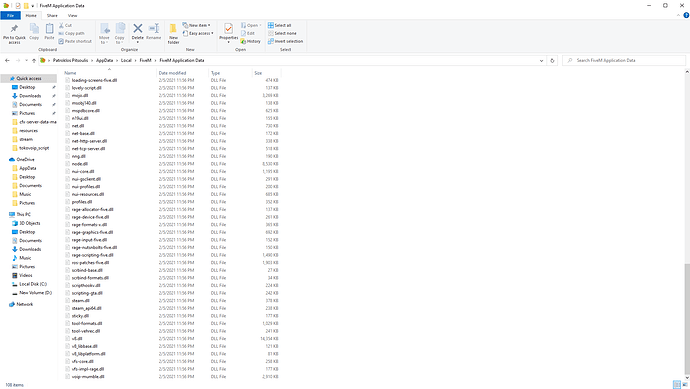Open tokovoip_script folder in sidebar

tap(34, 148)
